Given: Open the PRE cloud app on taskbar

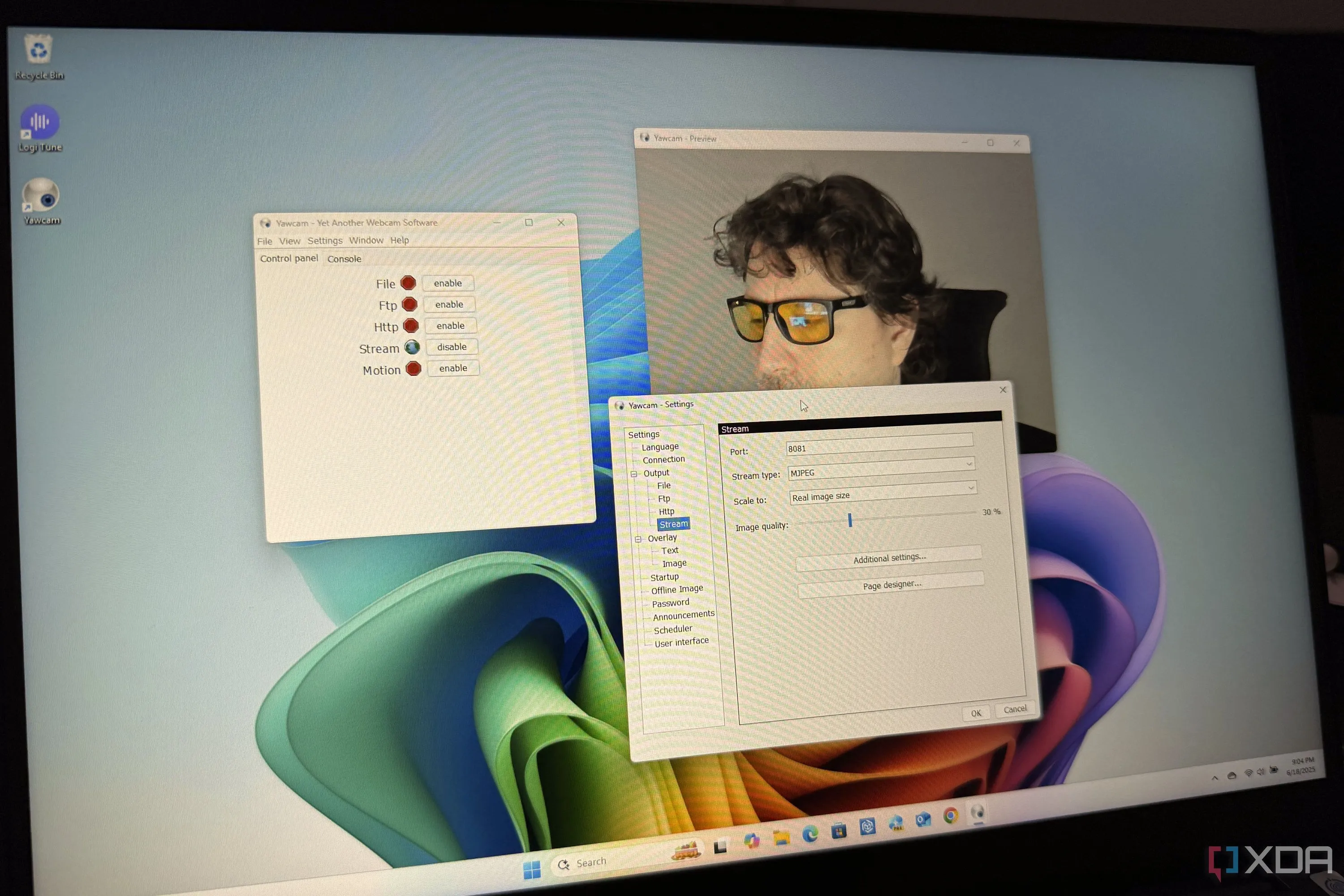Looking at the screenshot, I should point(896,823).
